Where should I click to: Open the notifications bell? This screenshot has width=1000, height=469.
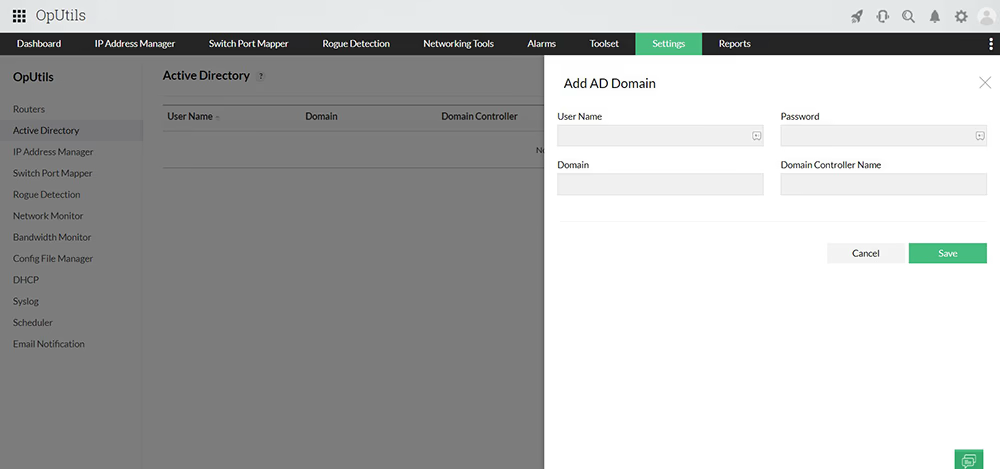tap(935, 17)
